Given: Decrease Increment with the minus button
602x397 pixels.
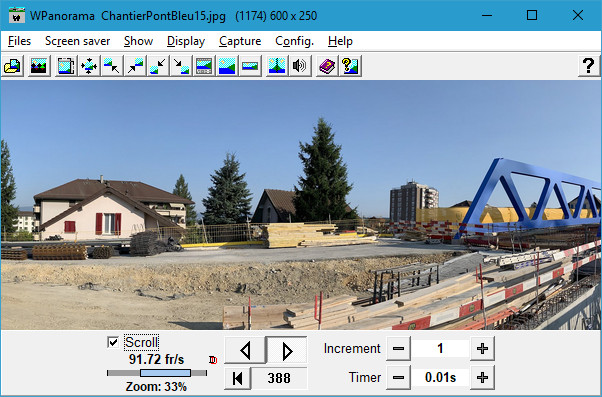Looking at the screenshot, I should click(398, 349).
